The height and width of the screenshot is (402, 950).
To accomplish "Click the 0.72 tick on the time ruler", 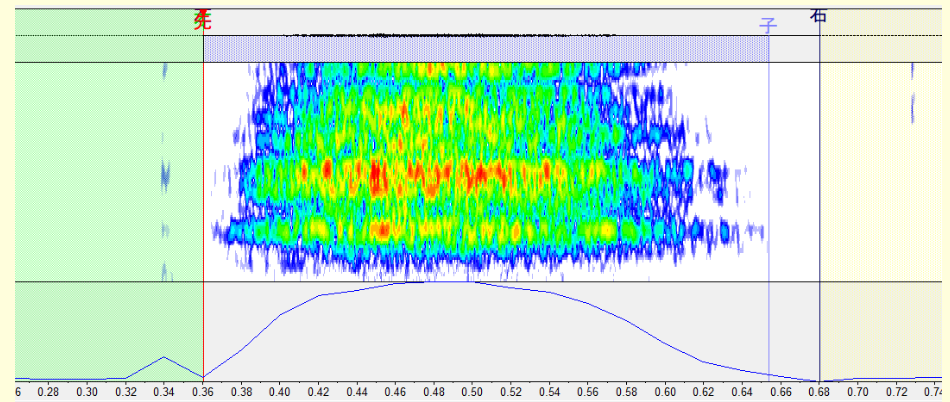I will (x=897, y=391).
